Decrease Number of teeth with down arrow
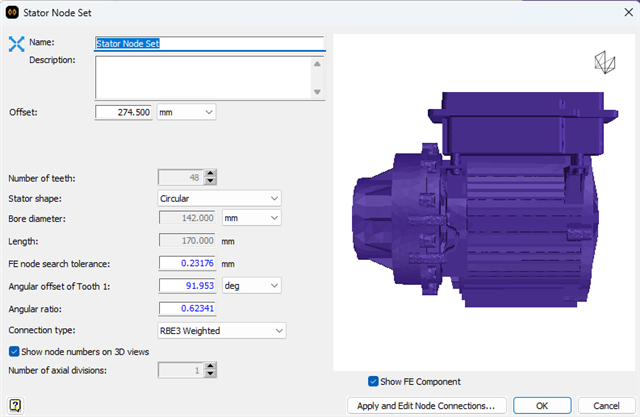640x417 pixels. (210, 181)
